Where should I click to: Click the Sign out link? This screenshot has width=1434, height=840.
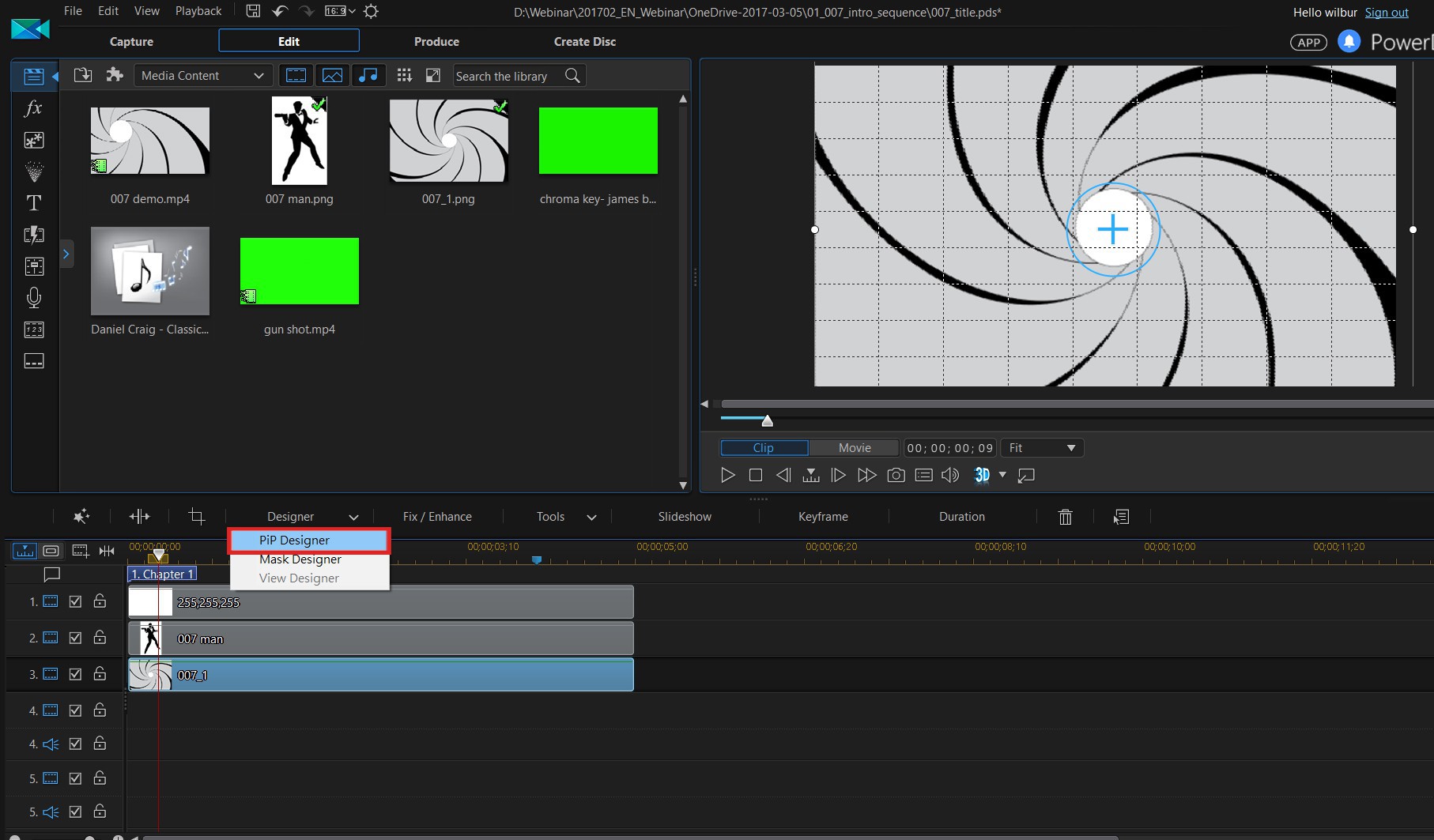[x=1387, y=12]
